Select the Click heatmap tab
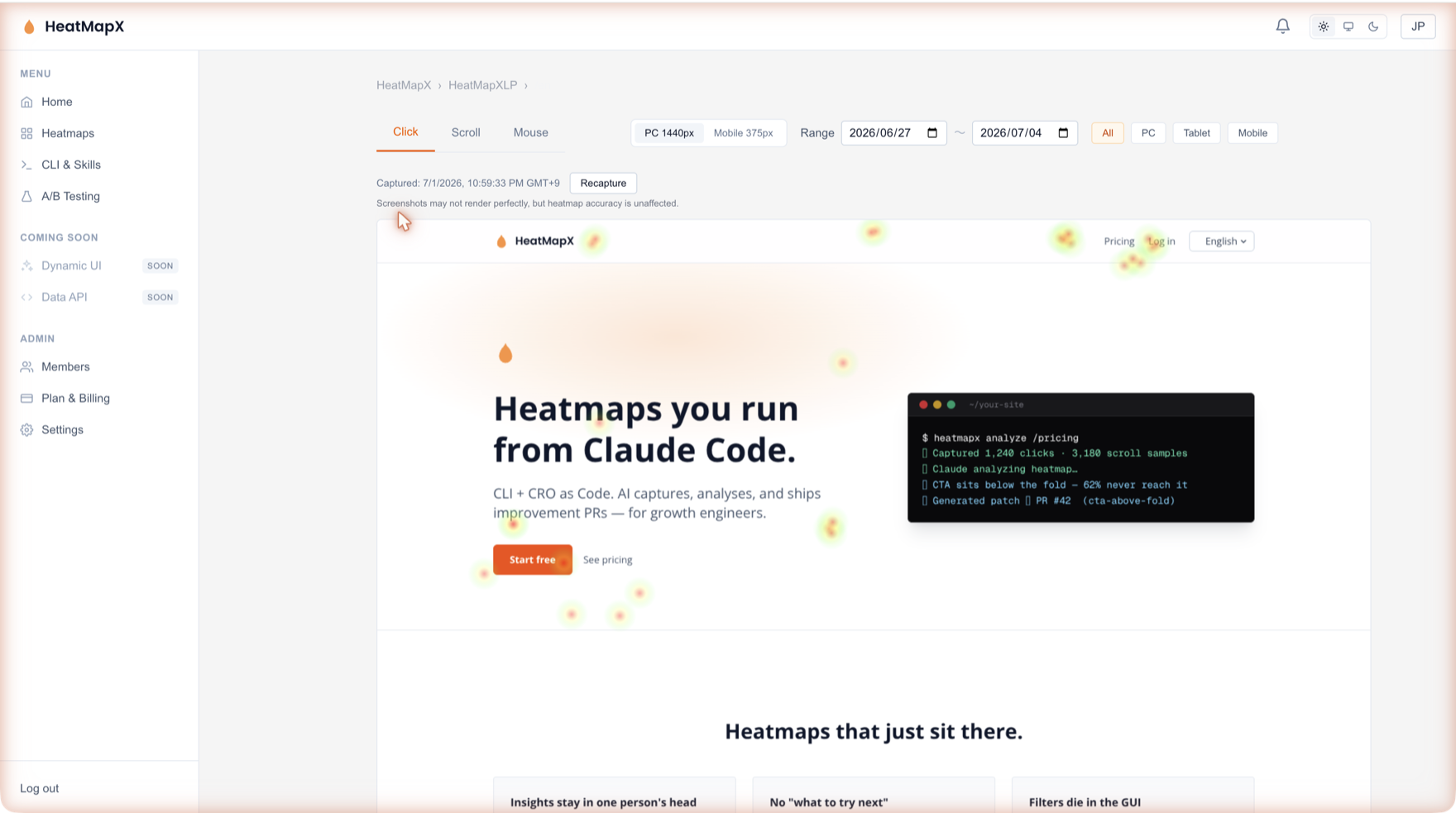This screenshot has height=813, width=1456. pyautogui.click(x=405, y=132)
